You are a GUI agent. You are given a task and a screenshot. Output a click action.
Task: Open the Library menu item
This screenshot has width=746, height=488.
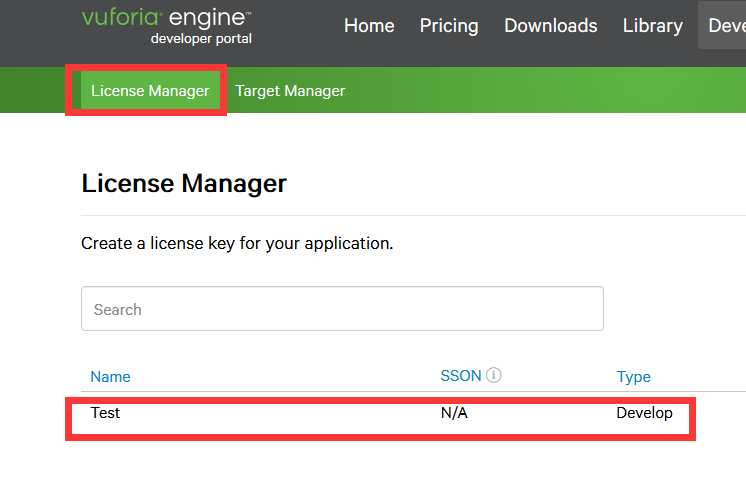pos(653,26)
